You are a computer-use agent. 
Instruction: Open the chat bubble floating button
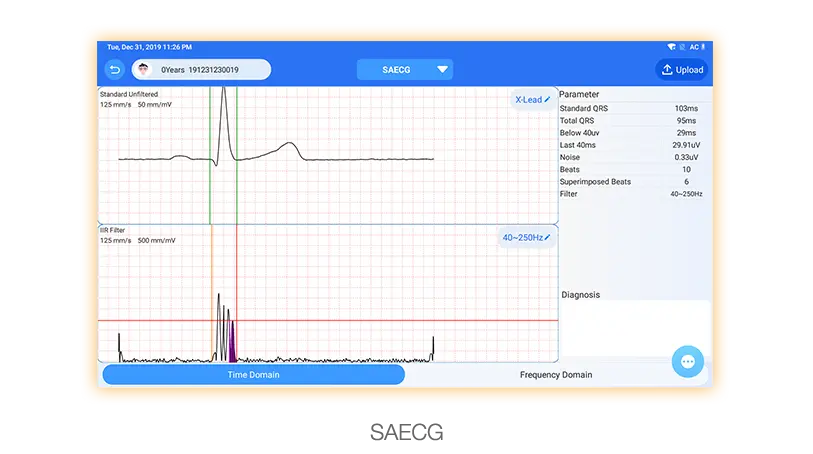pos(688,361)
